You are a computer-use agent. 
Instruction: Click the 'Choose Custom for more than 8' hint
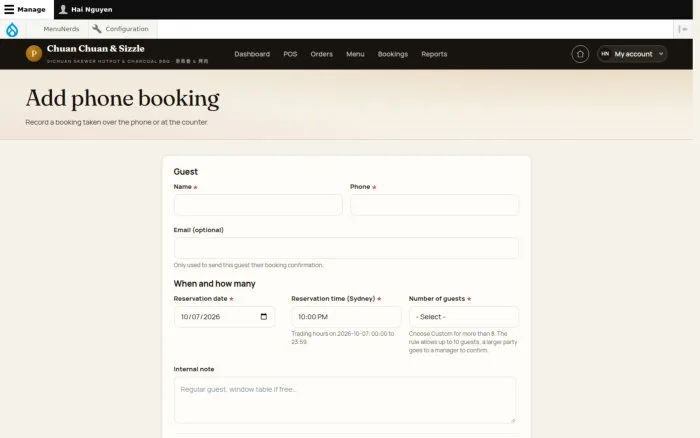tap(463, 342)
